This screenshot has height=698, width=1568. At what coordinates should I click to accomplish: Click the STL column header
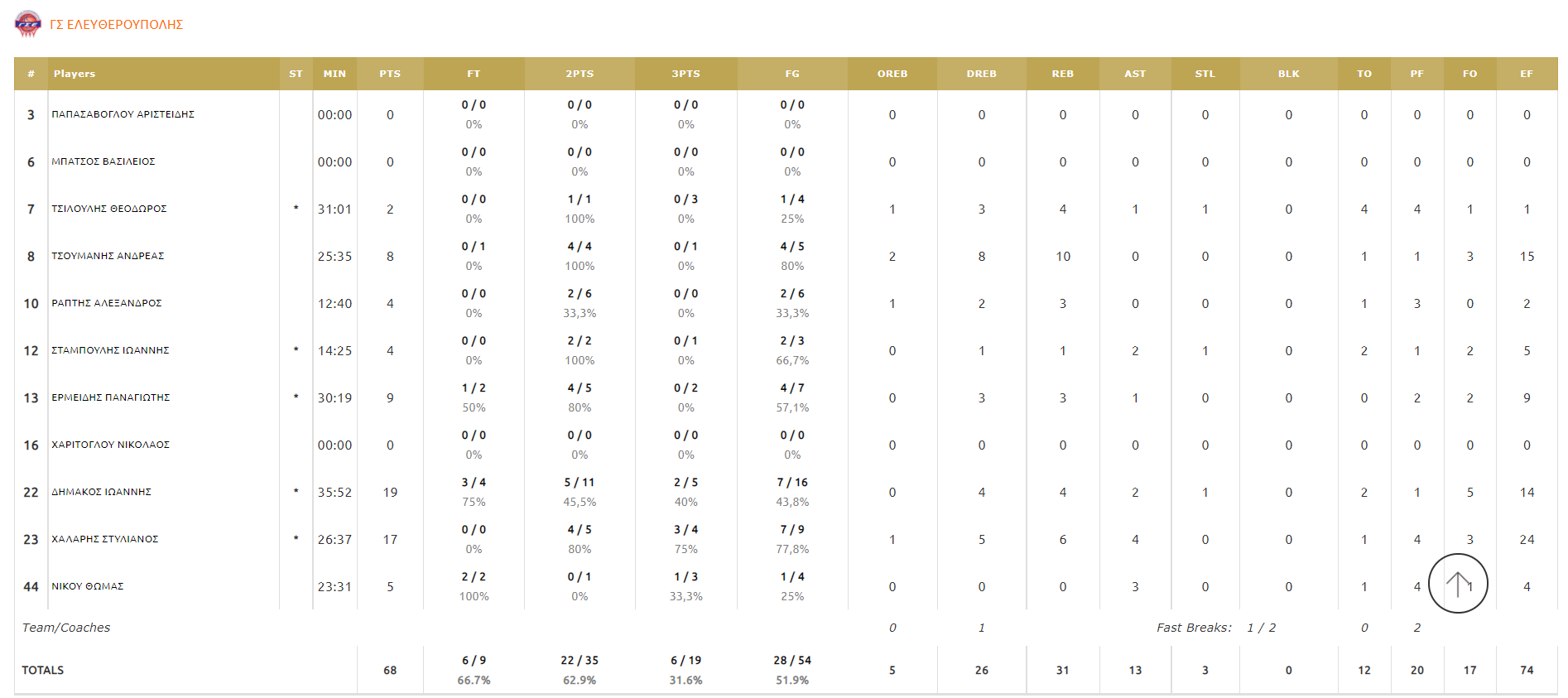[1205, 74]
